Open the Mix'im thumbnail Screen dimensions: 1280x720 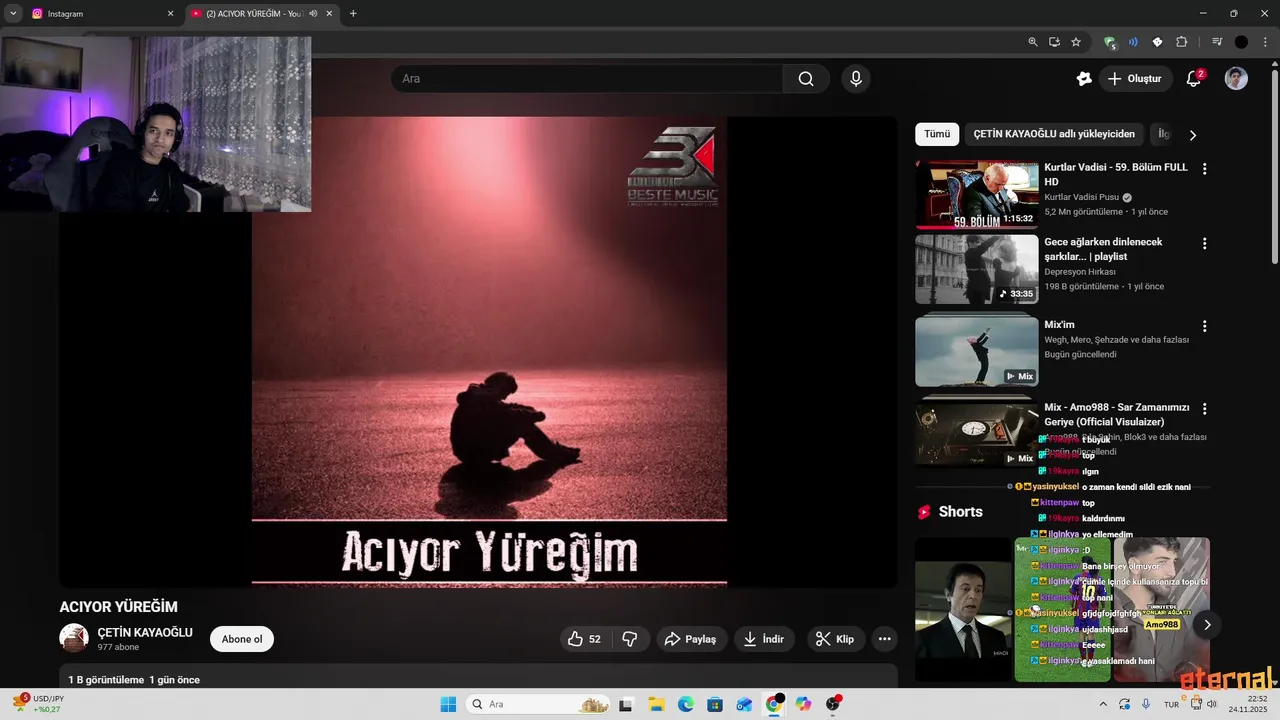tap(977, 351)
